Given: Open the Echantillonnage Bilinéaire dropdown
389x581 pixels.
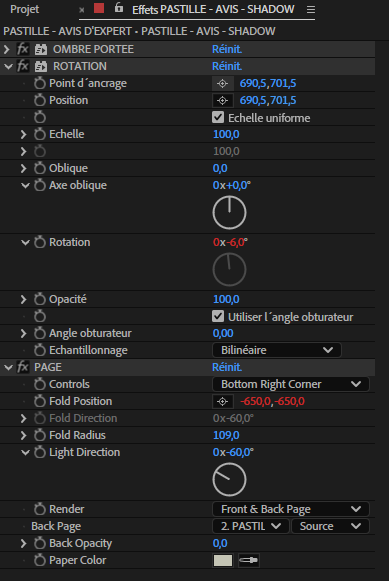Looking at the screenshot, I should (277, 350).
